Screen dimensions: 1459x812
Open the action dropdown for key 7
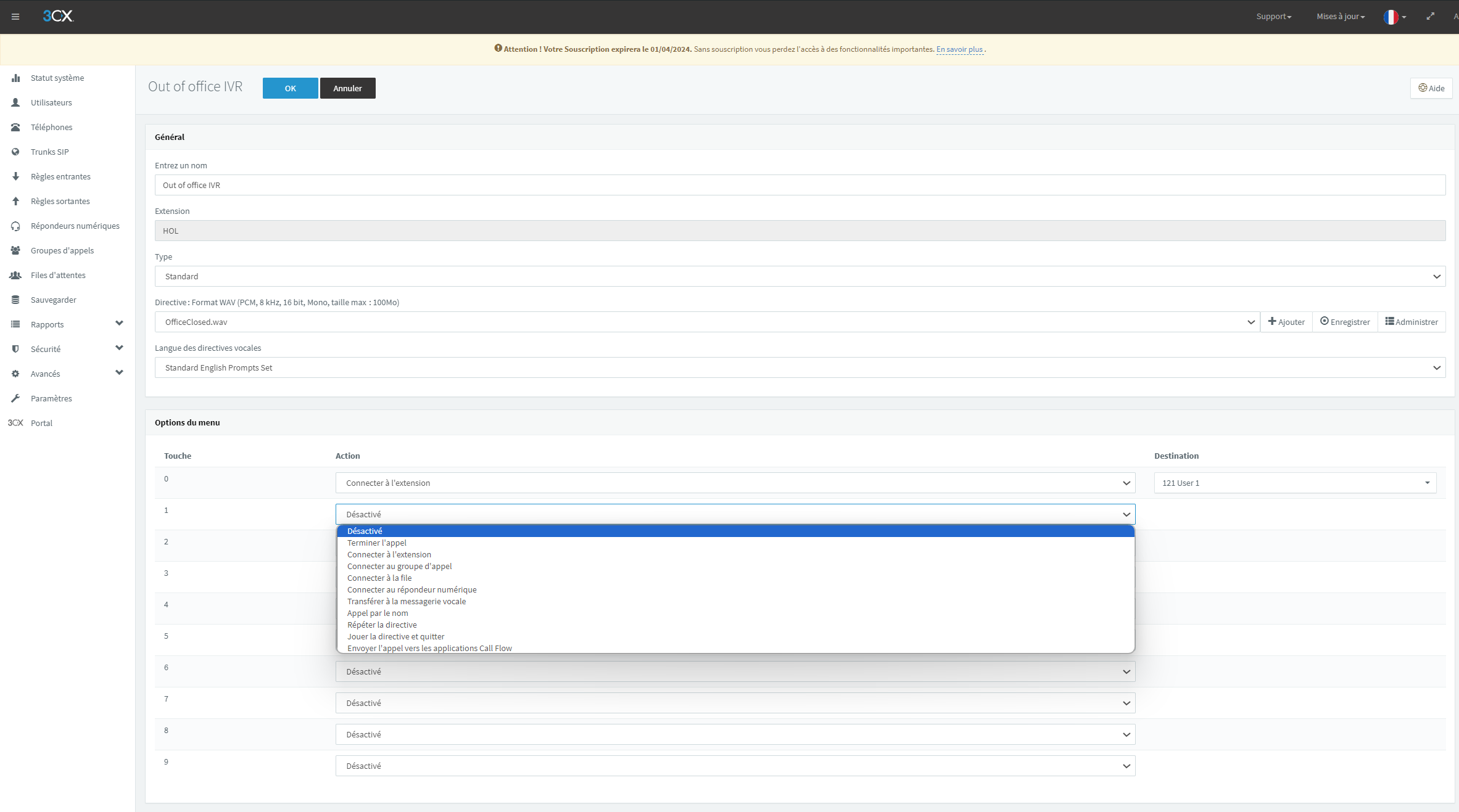(735, 703)
